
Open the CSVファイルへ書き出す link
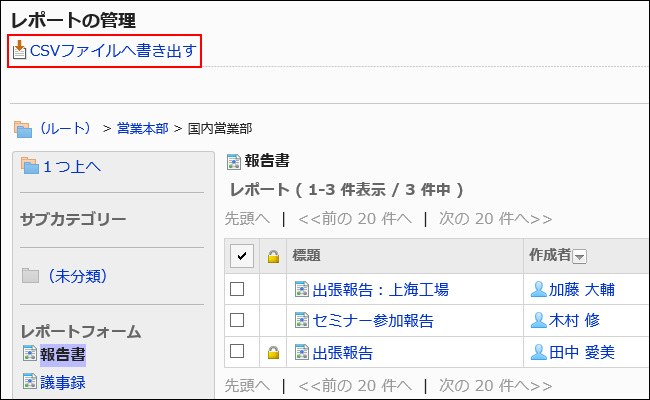pos(113,51)
